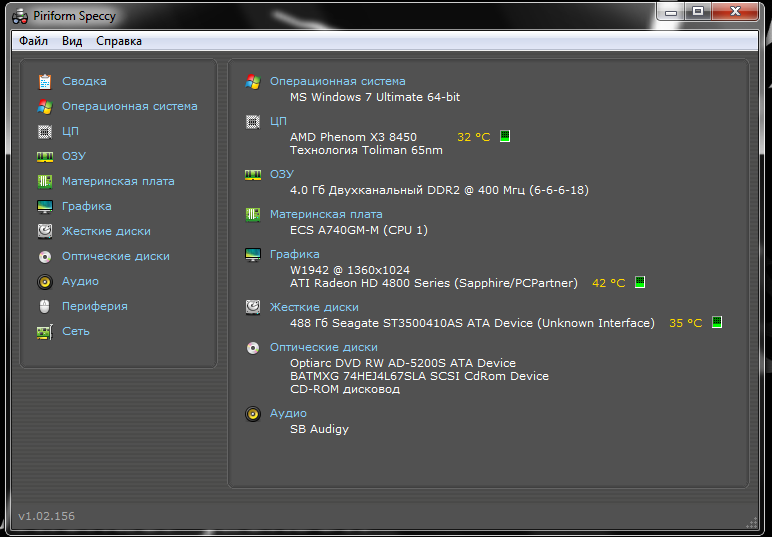Screen dimensions: 772x537
Task: Select ЦП in the sidebar
Action: pyautogui.click(x=70, y=131)
